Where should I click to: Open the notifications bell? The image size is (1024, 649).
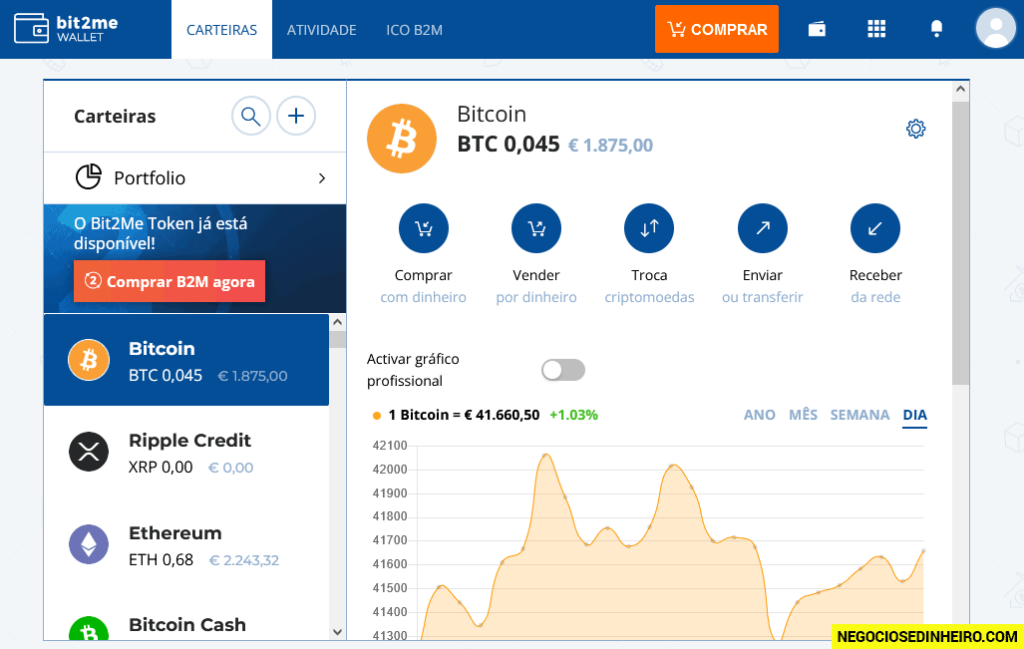[936, 29]
